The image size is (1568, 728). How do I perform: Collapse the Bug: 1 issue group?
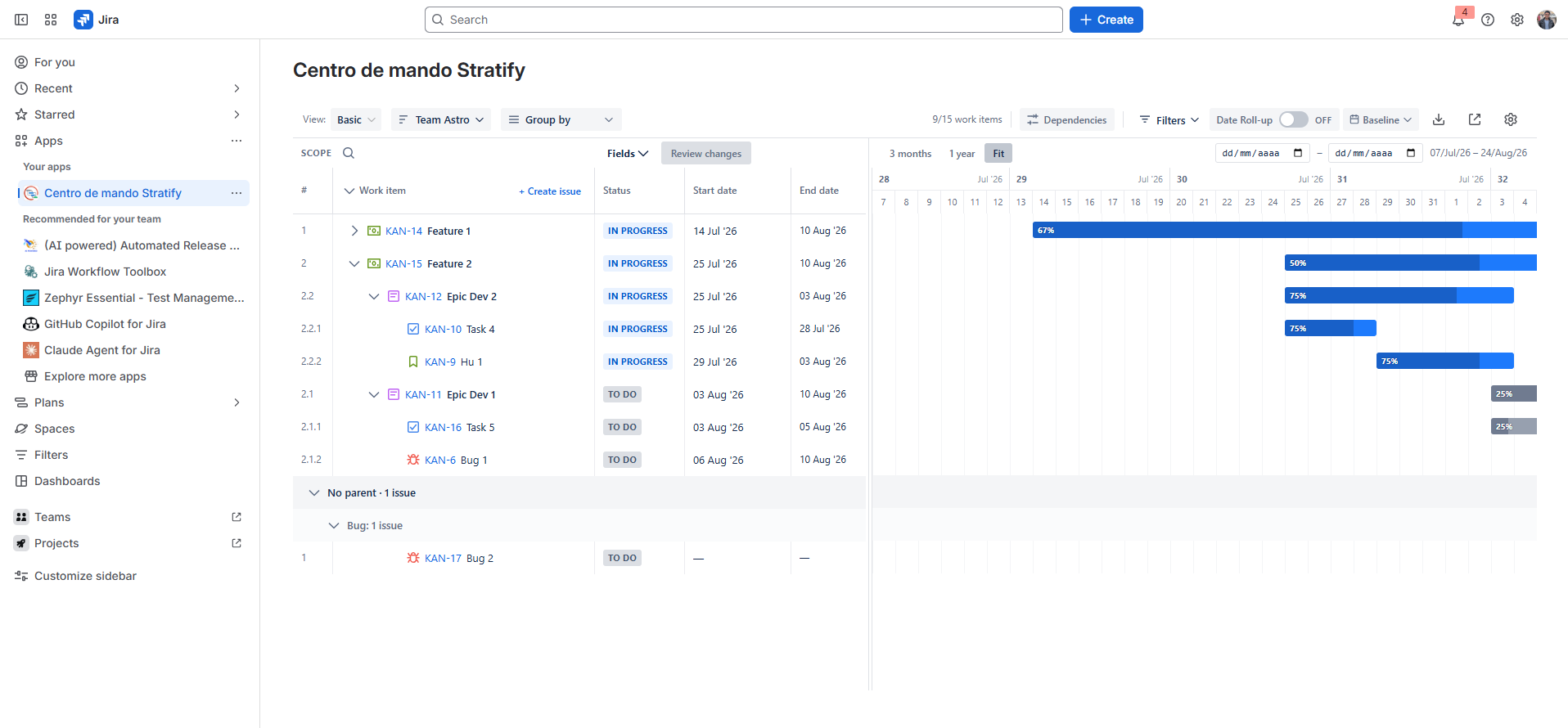(333, 525)
